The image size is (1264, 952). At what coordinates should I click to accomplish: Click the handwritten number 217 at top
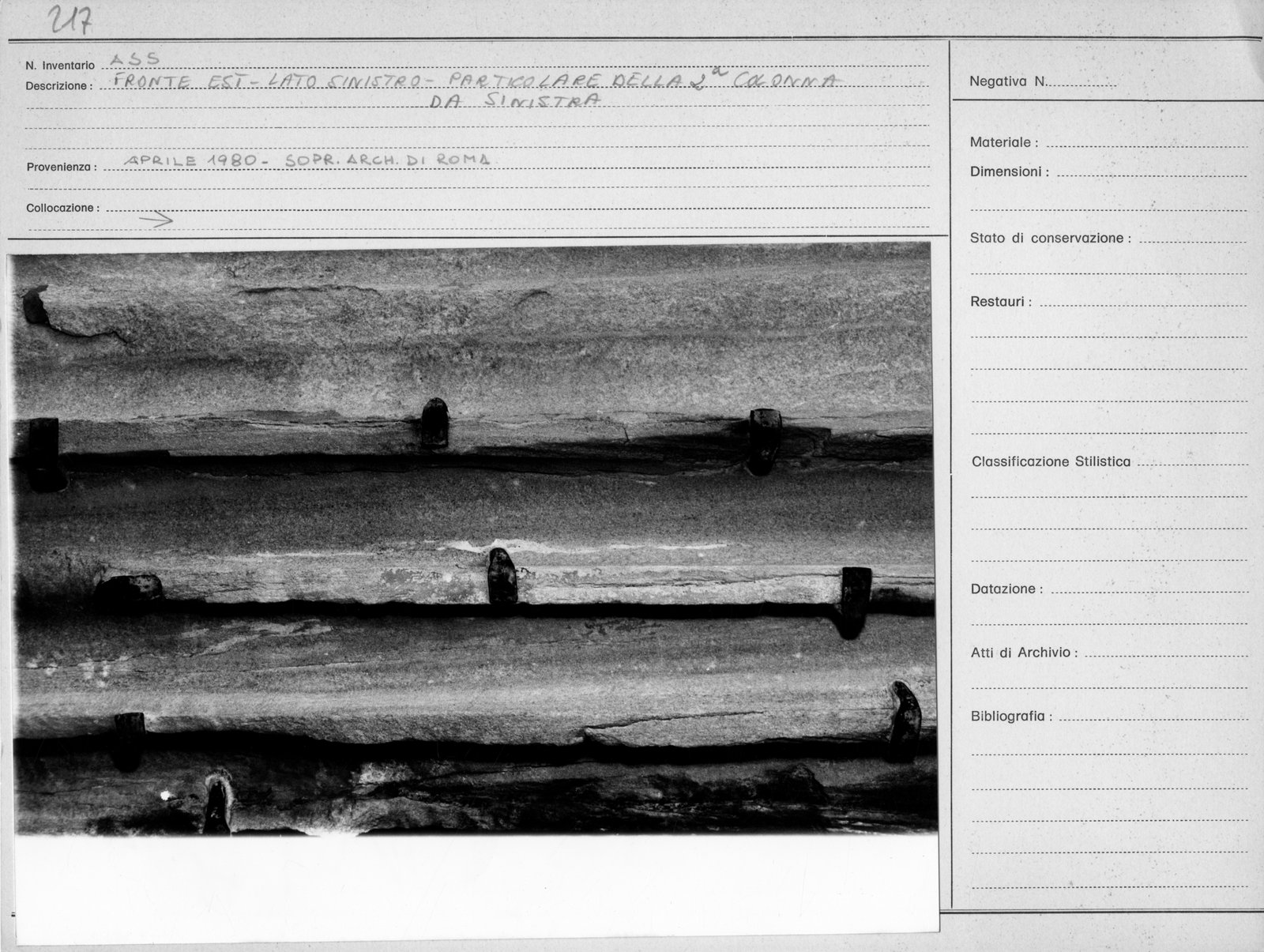coord(72,19)
